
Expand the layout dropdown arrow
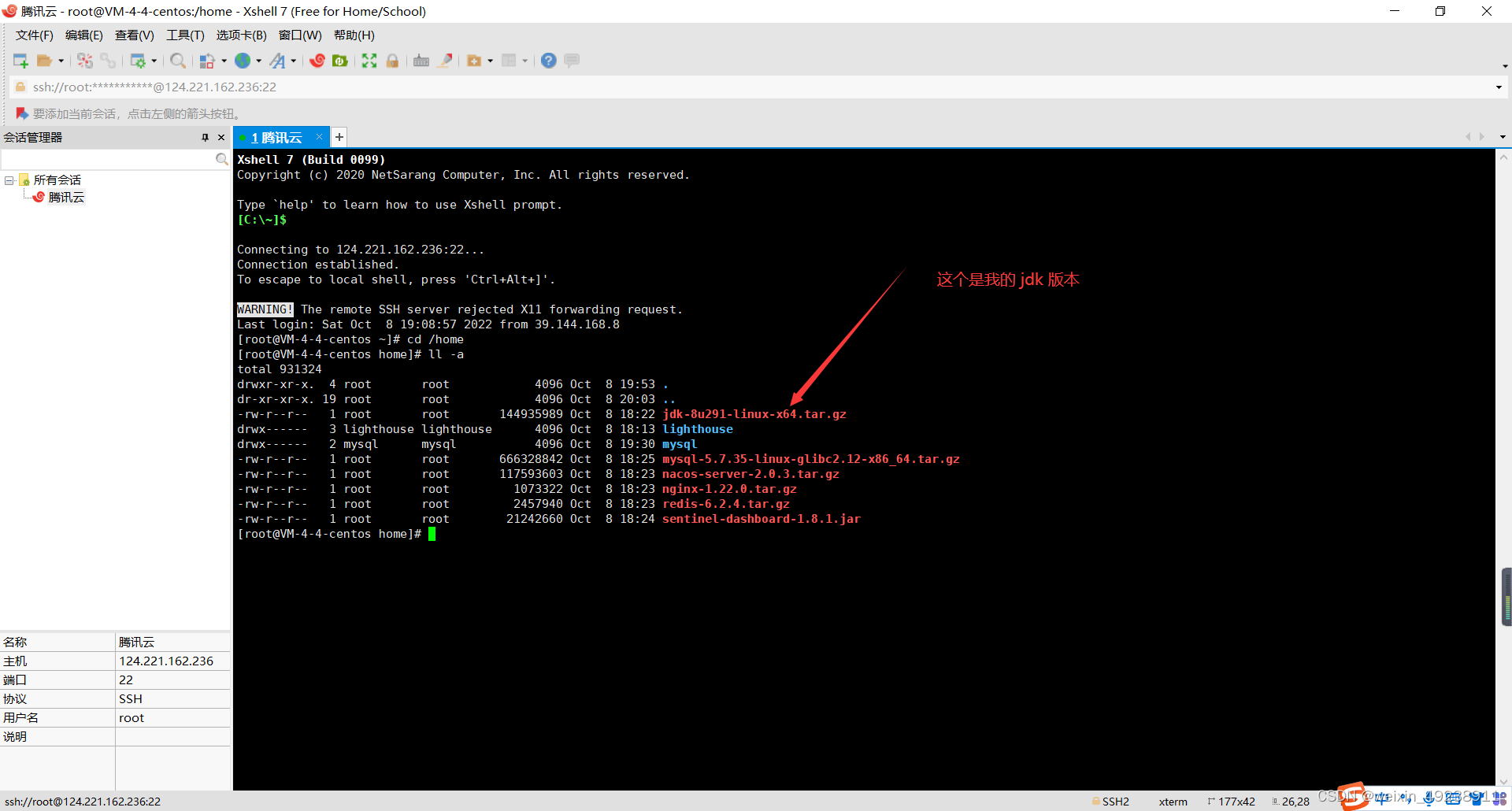pos(525,61)
